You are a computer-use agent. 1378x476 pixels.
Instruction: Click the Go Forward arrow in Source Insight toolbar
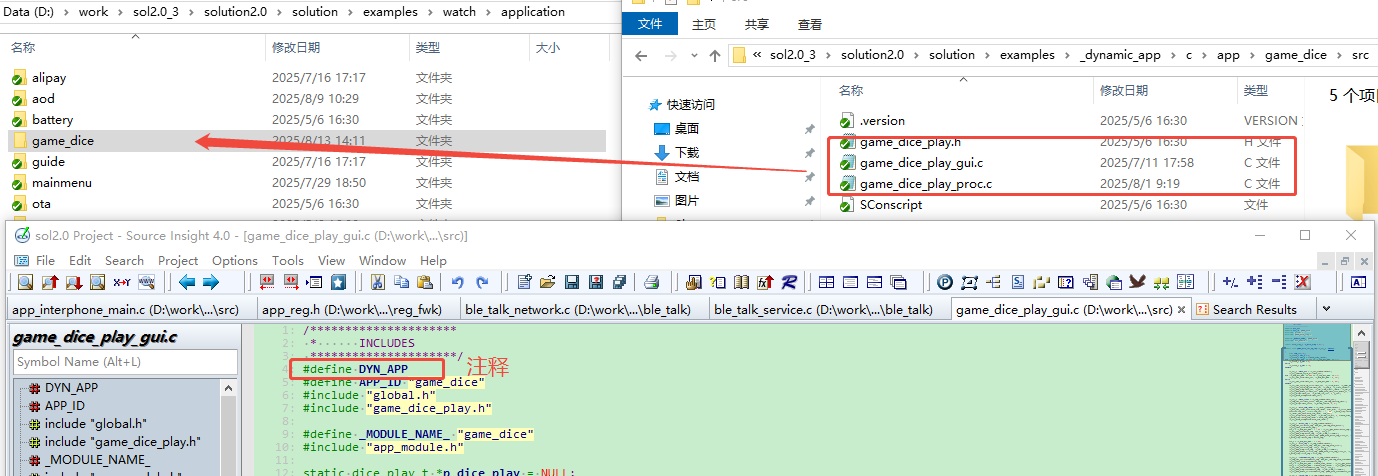(211, 282)
